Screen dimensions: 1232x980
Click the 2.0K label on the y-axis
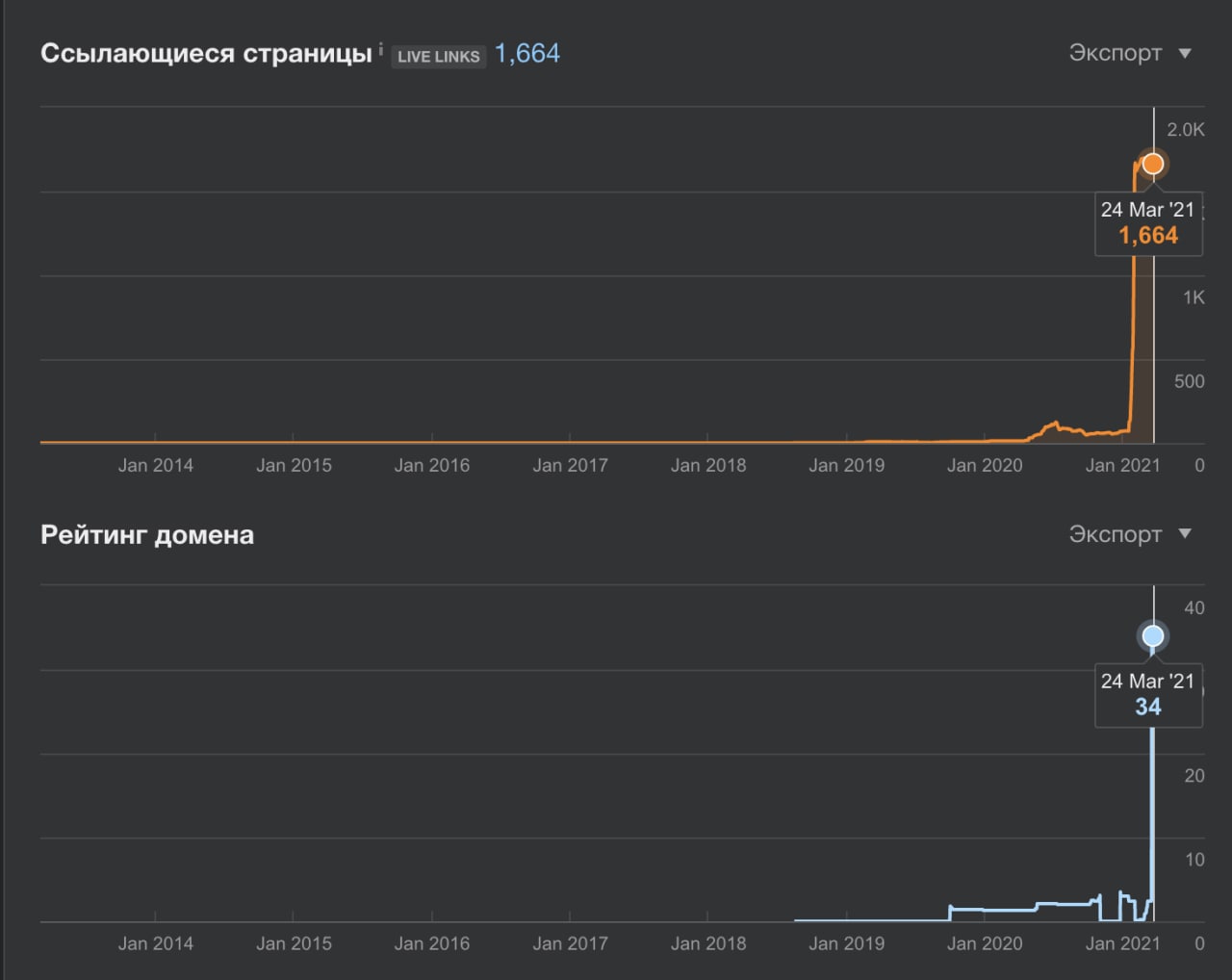point(1186,130)
